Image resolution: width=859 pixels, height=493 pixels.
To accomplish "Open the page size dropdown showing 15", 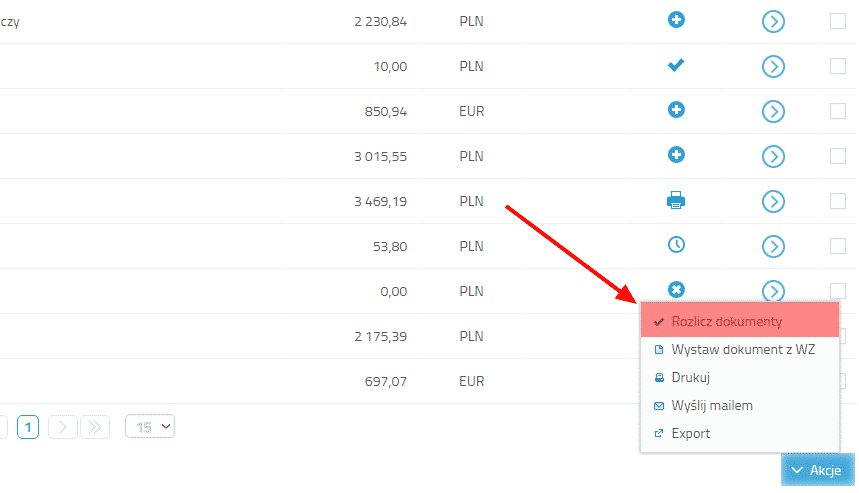I will pyautogui.click(x=150, y=427).
